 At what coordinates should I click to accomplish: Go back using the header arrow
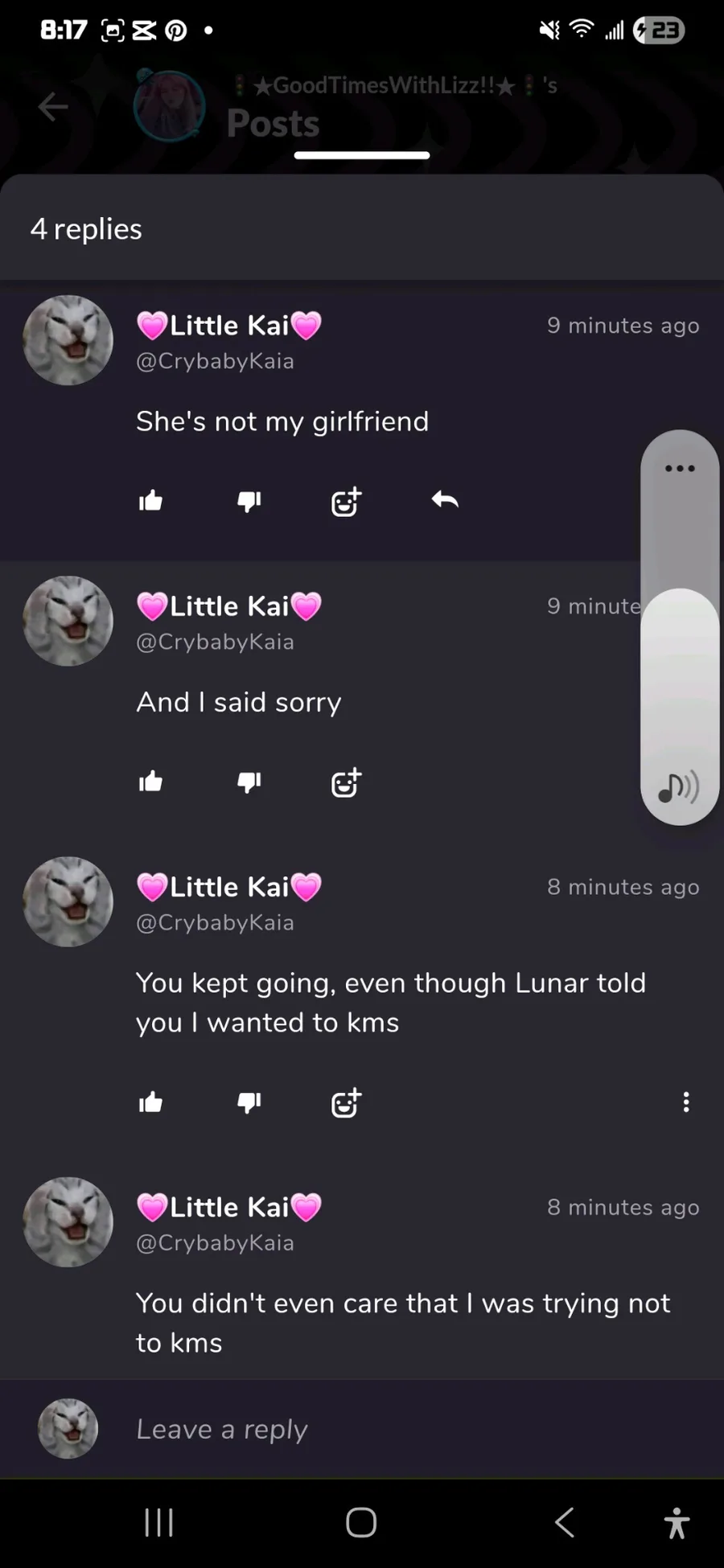(x=53, y=106)
